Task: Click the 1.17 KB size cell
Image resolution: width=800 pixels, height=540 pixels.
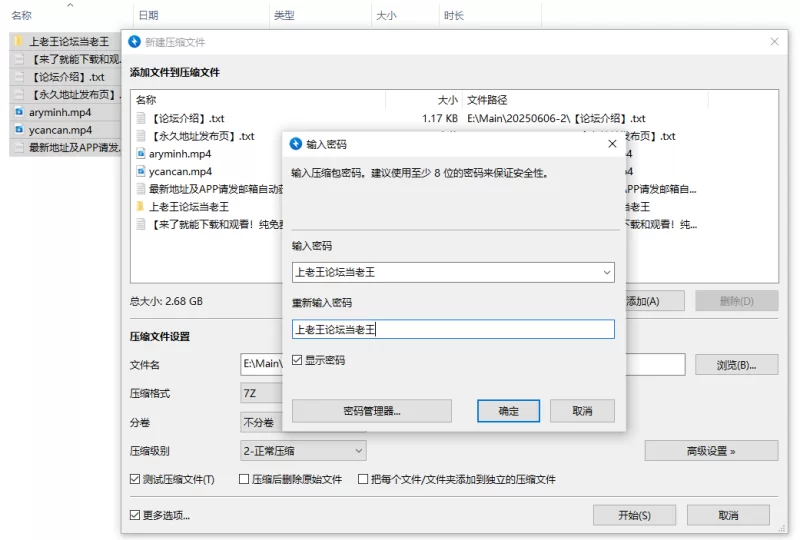Action: click(440, 118)
